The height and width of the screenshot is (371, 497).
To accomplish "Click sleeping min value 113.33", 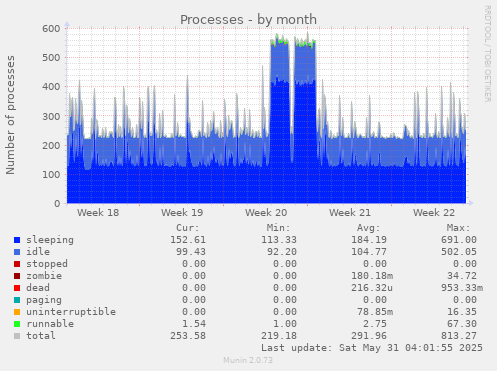I will pyautogui.click(x=279, y=240).
